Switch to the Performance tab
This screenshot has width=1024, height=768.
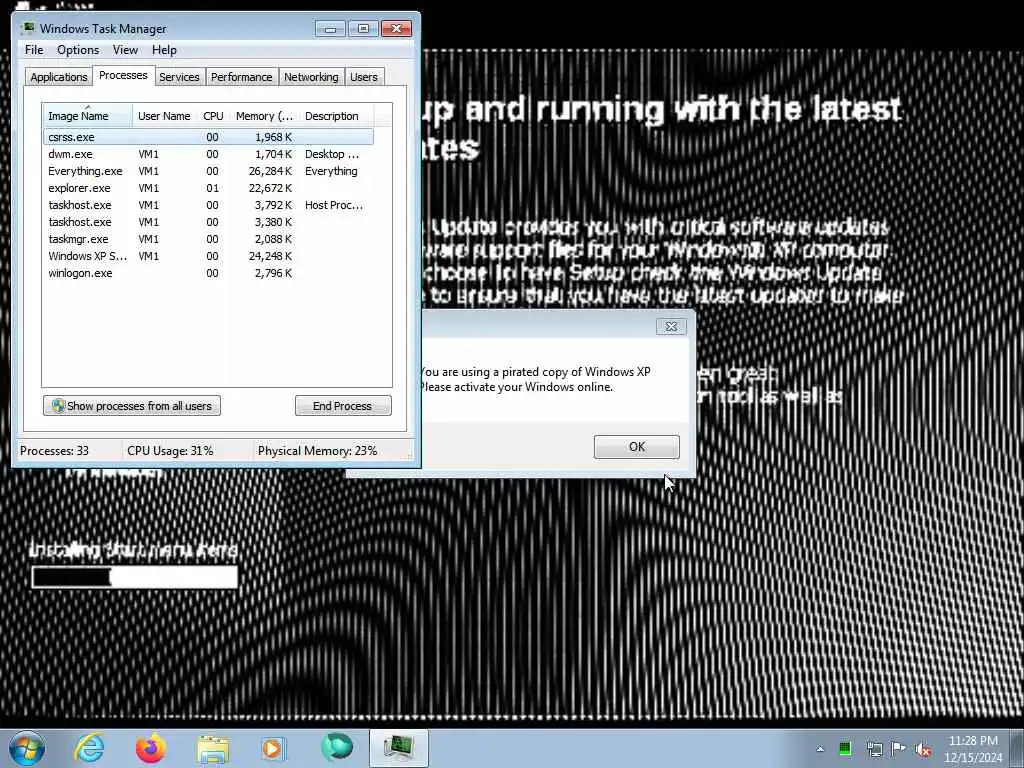pyautogui.click(x=242, y=77)
